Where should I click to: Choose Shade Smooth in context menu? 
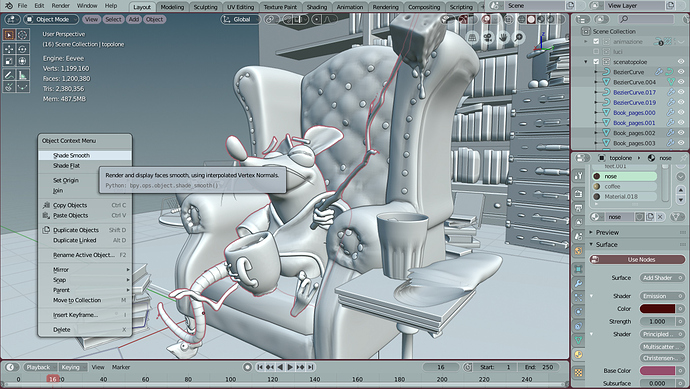[85, 155]
